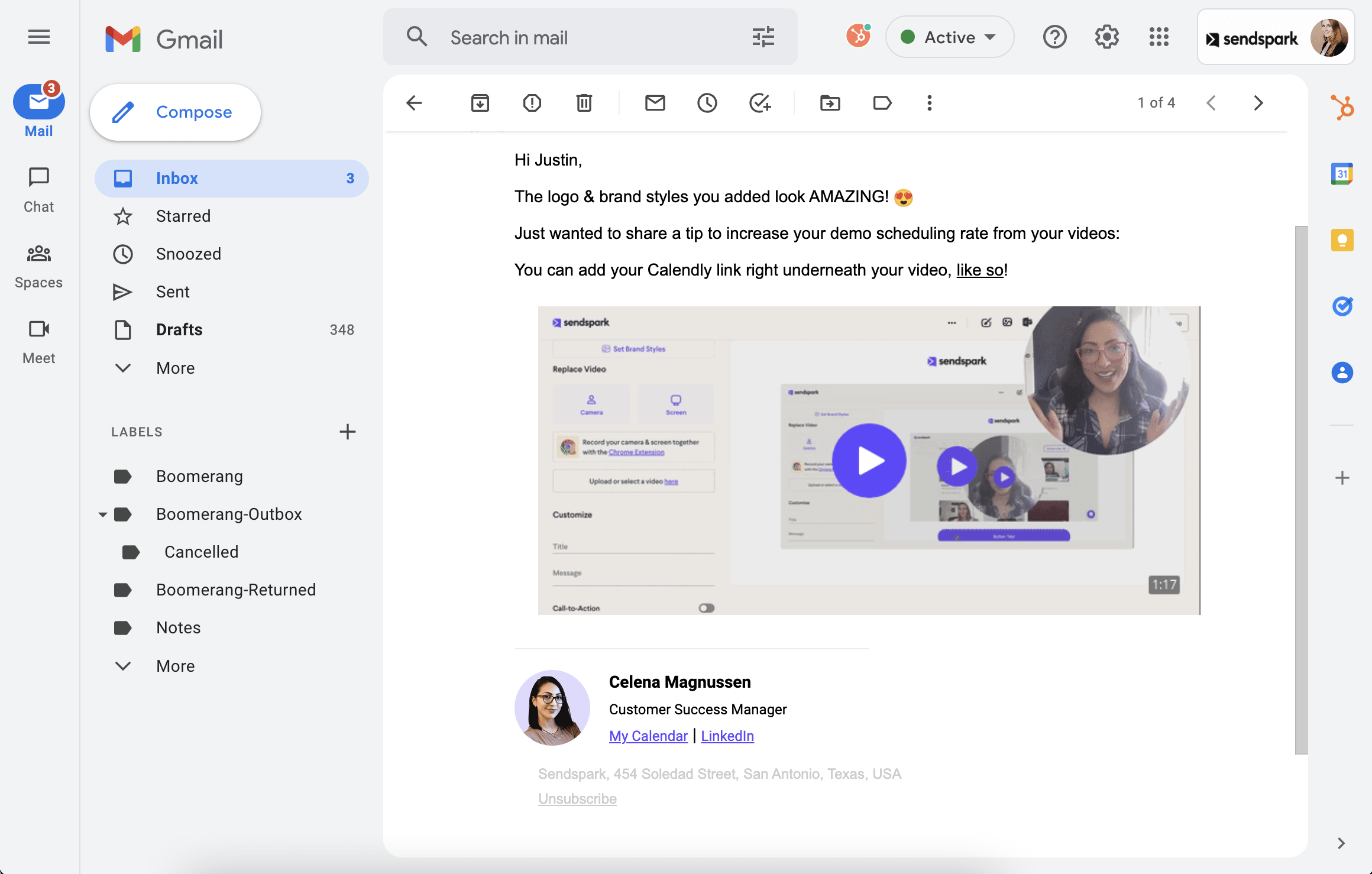This screenshot has height=874, width=1372.
Task: Open Mail section in left rail
Action: [39, 111]
